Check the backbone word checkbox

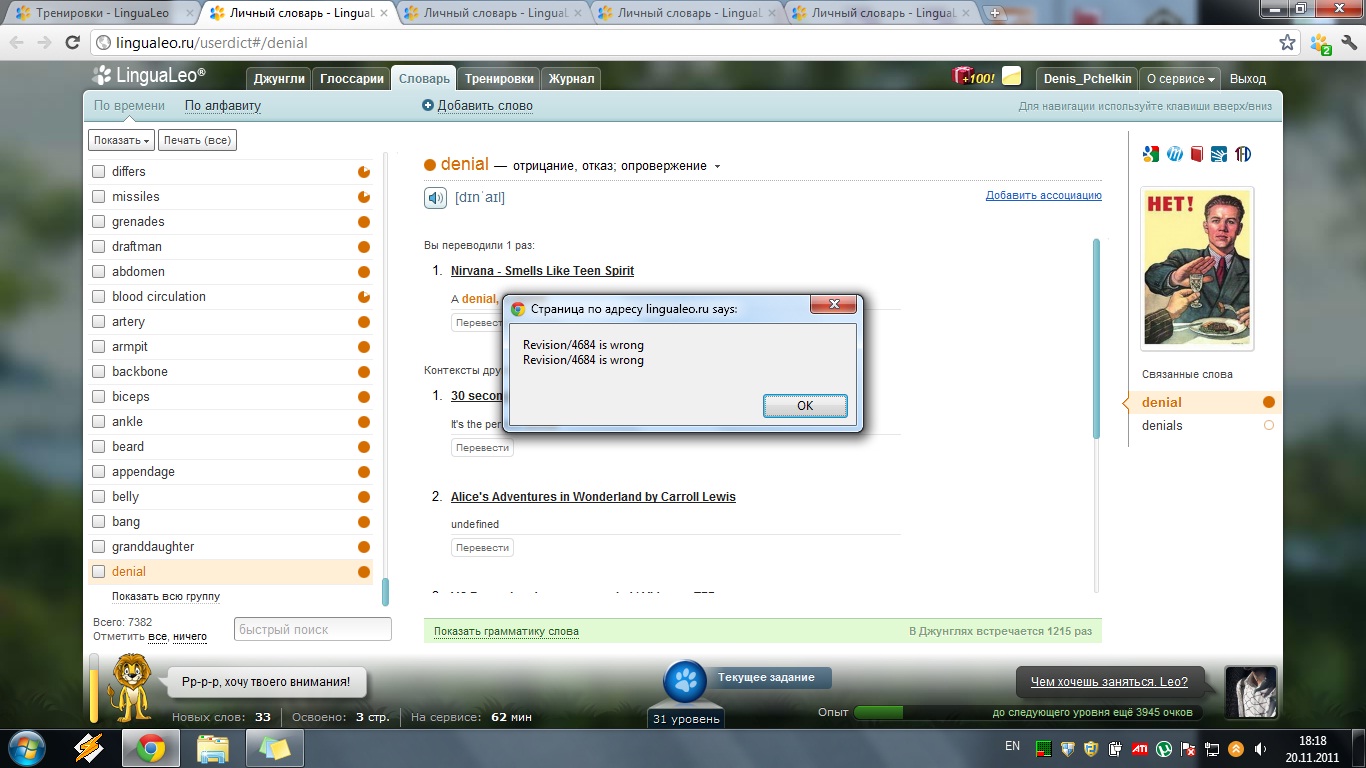[98, 372]
